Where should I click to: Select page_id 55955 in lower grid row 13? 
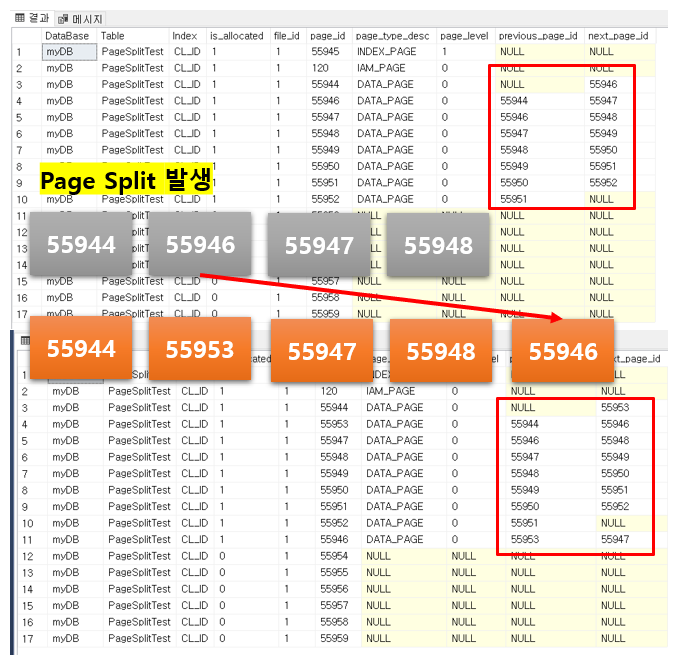338,573
